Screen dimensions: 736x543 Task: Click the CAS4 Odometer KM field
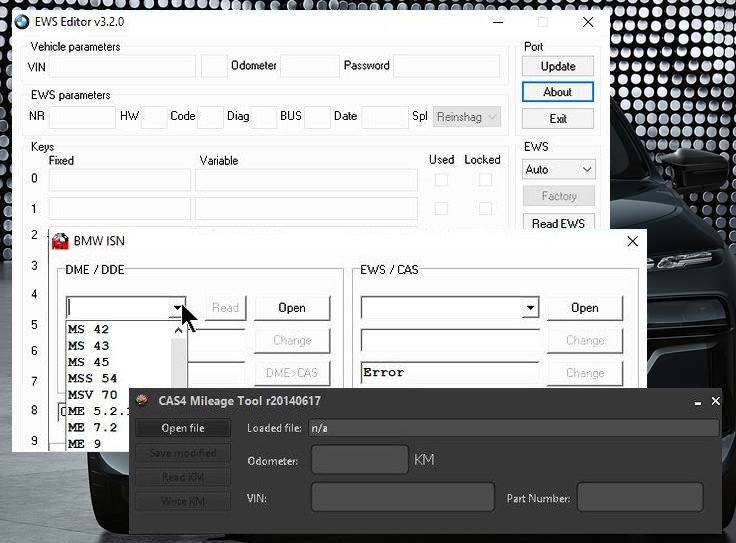tap(360, 459)
